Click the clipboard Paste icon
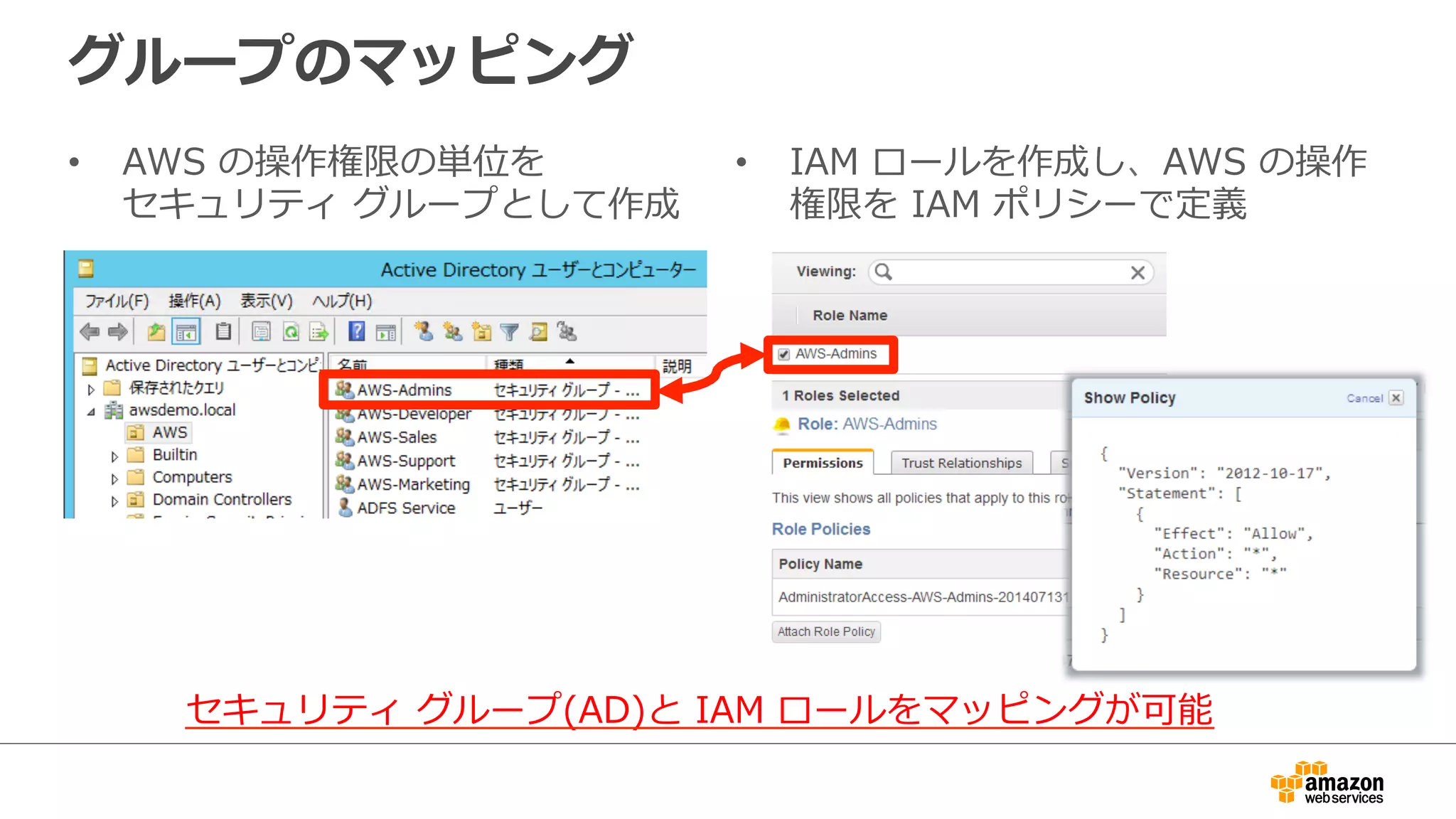Image resolution: width=1456 pixels, height=819 pixels. coord(223,331)
